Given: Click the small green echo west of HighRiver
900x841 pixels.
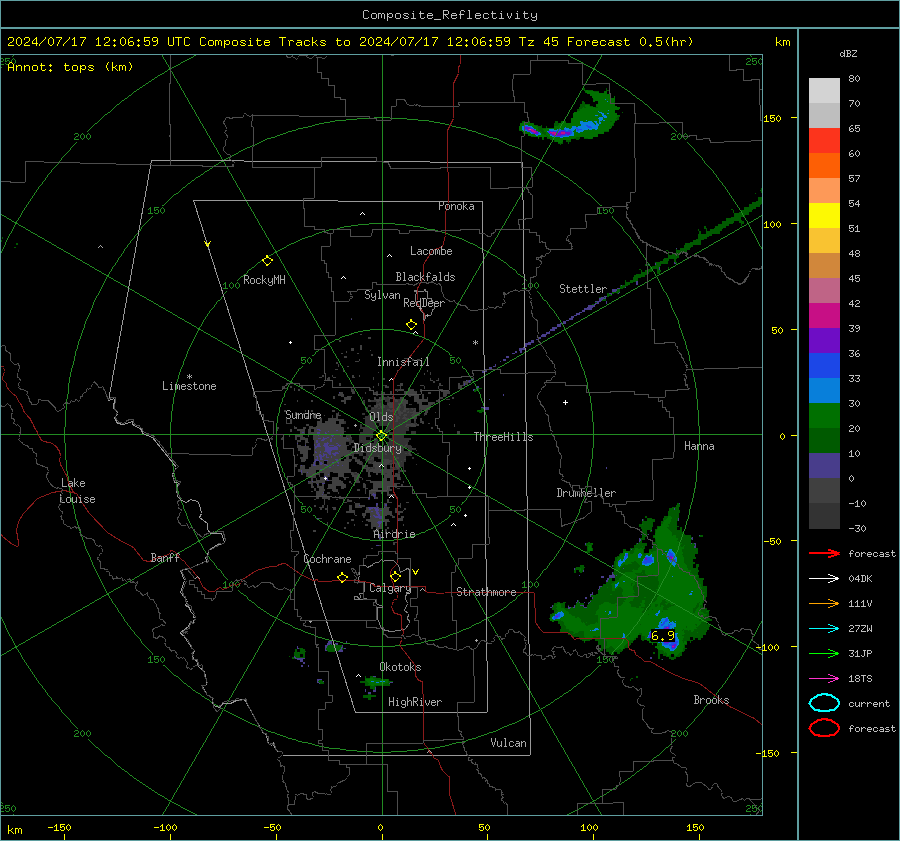Looking at the screenshot, I should click(376, 683).
